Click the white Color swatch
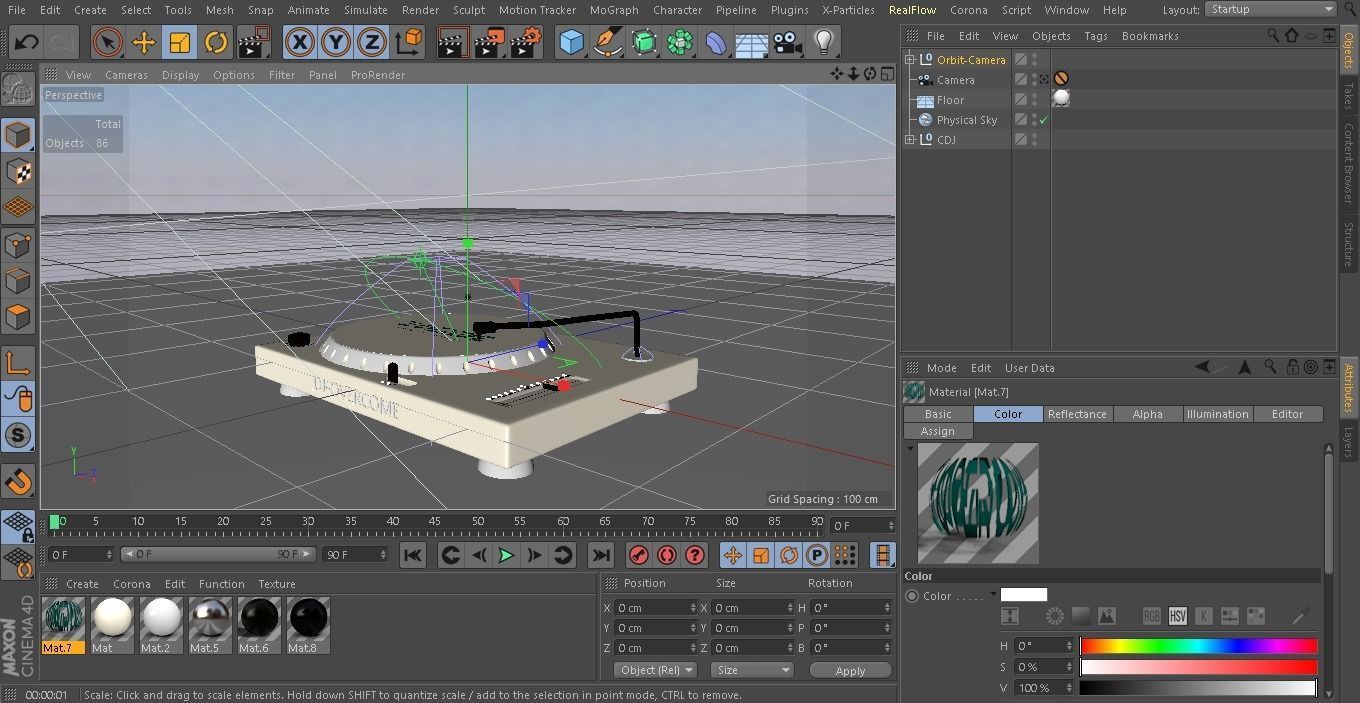1360x703 pixels. pyautogui.click(x=1024, y=595)
